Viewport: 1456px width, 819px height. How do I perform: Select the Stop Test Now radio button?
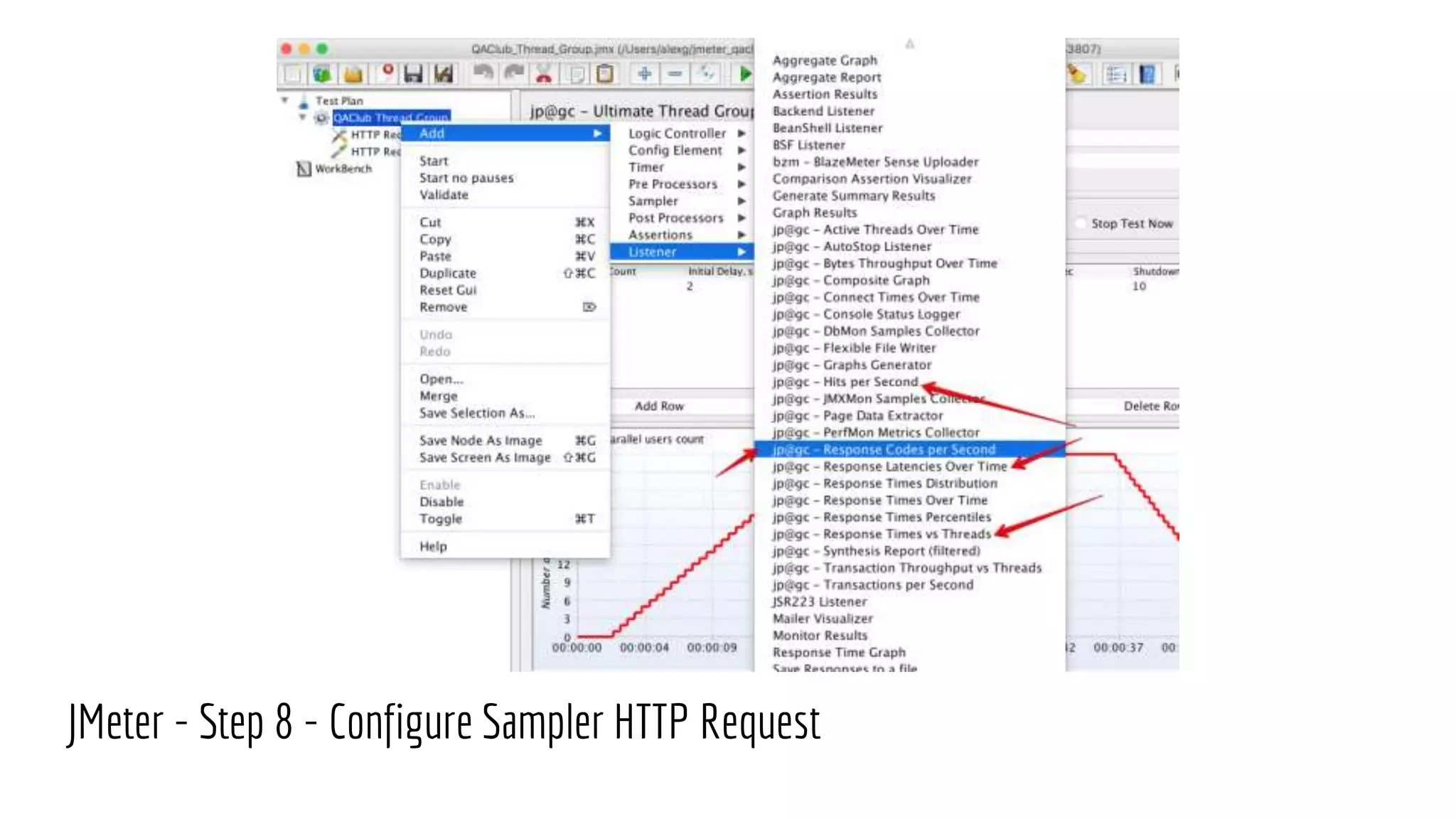(x=1081, y=223)
